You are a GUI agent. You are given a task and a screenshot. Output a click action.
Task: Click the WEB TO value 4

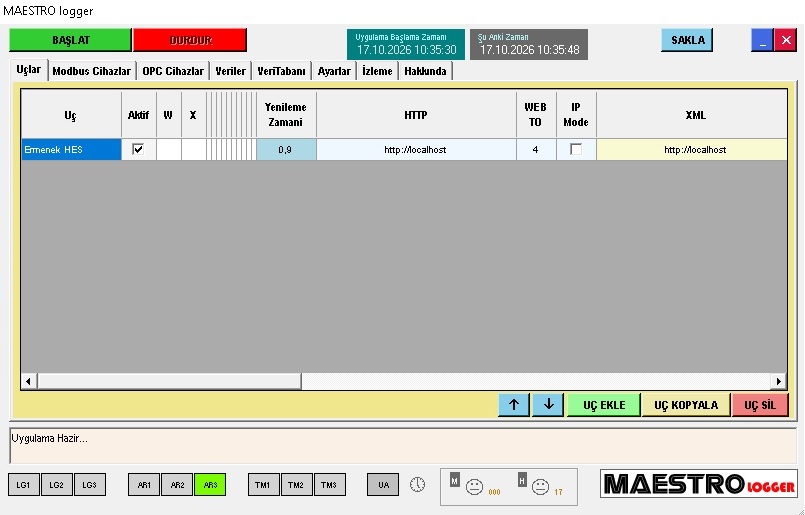coord(536,149)
